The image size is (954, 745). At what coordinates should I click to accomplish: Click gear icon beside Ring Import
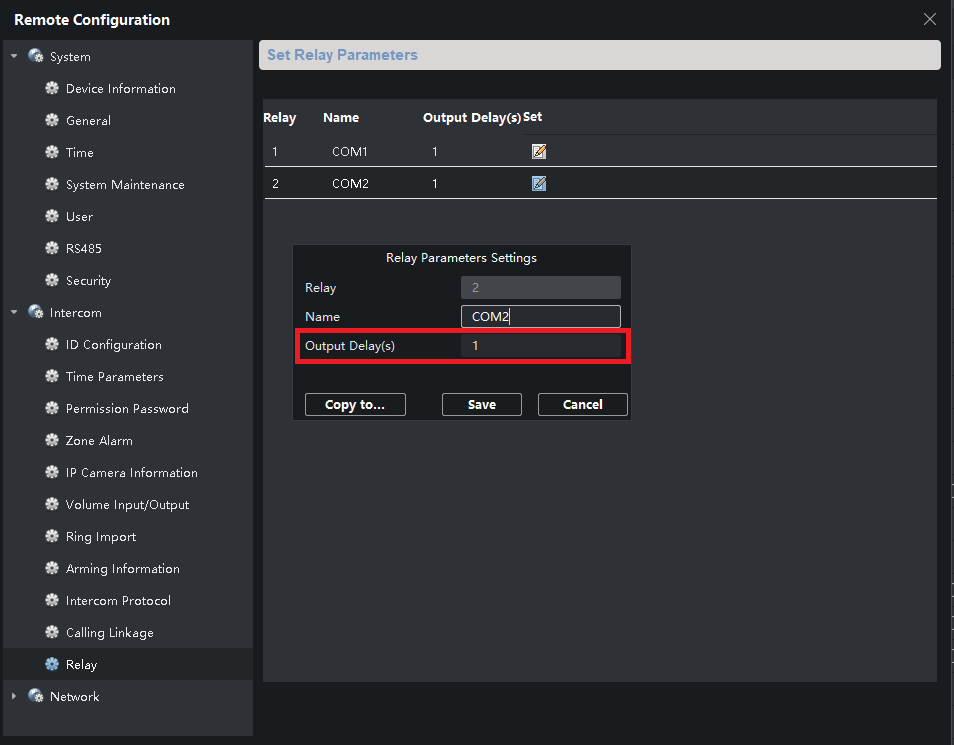[x=53, y=537]
